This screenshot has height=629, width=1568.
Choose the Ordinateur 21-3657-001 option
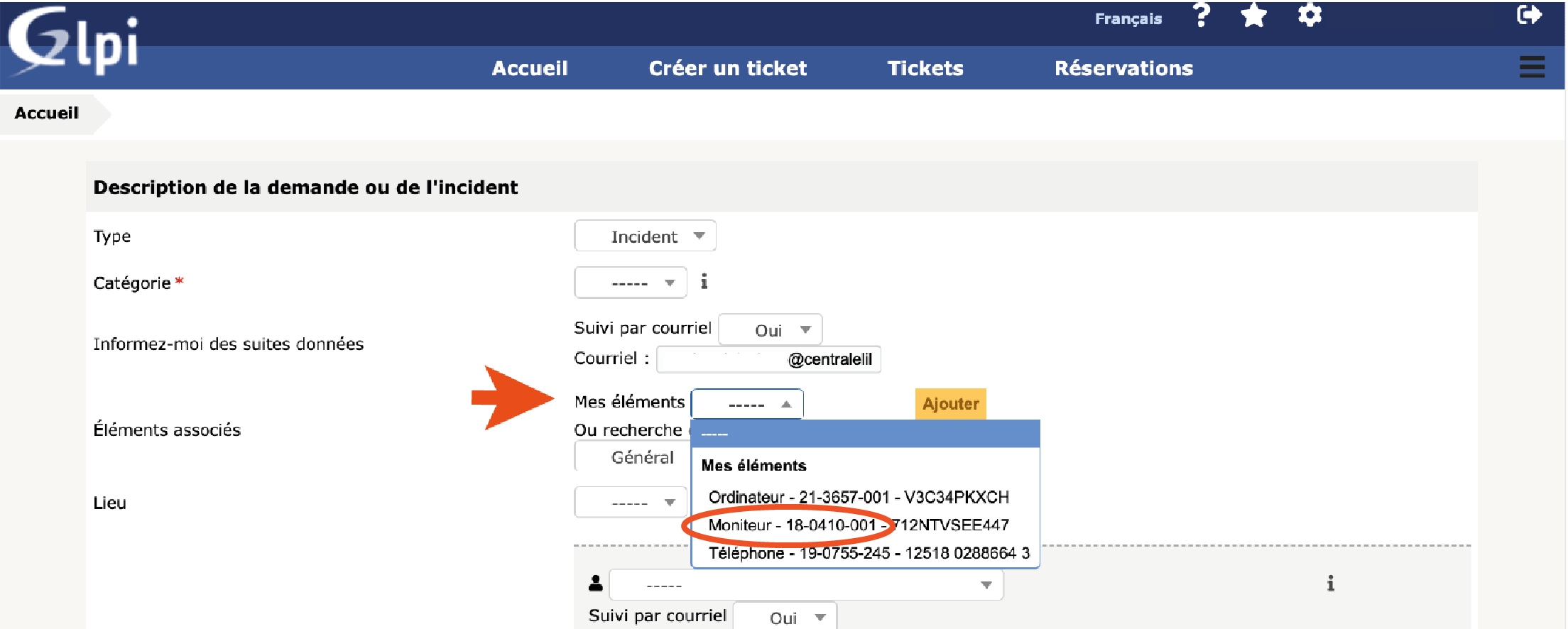click(x=858, y=497)
